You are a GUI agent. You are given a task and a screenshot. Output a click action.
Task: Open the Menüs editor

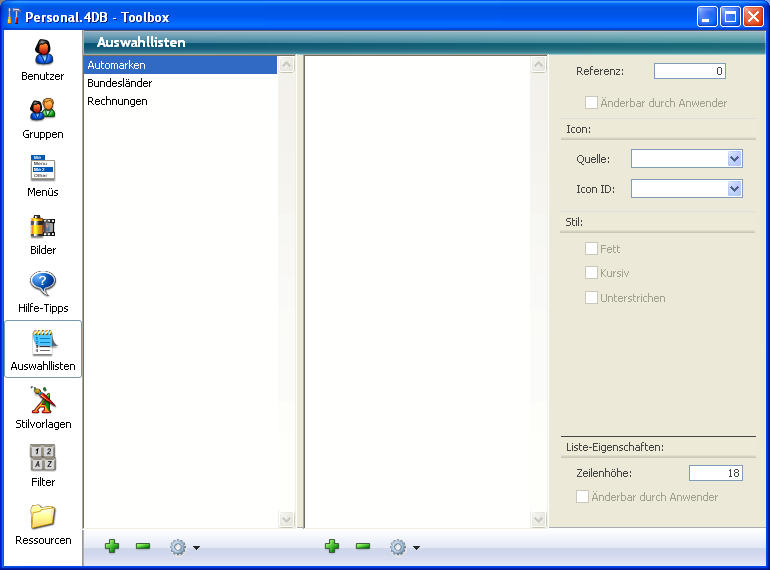43,176
